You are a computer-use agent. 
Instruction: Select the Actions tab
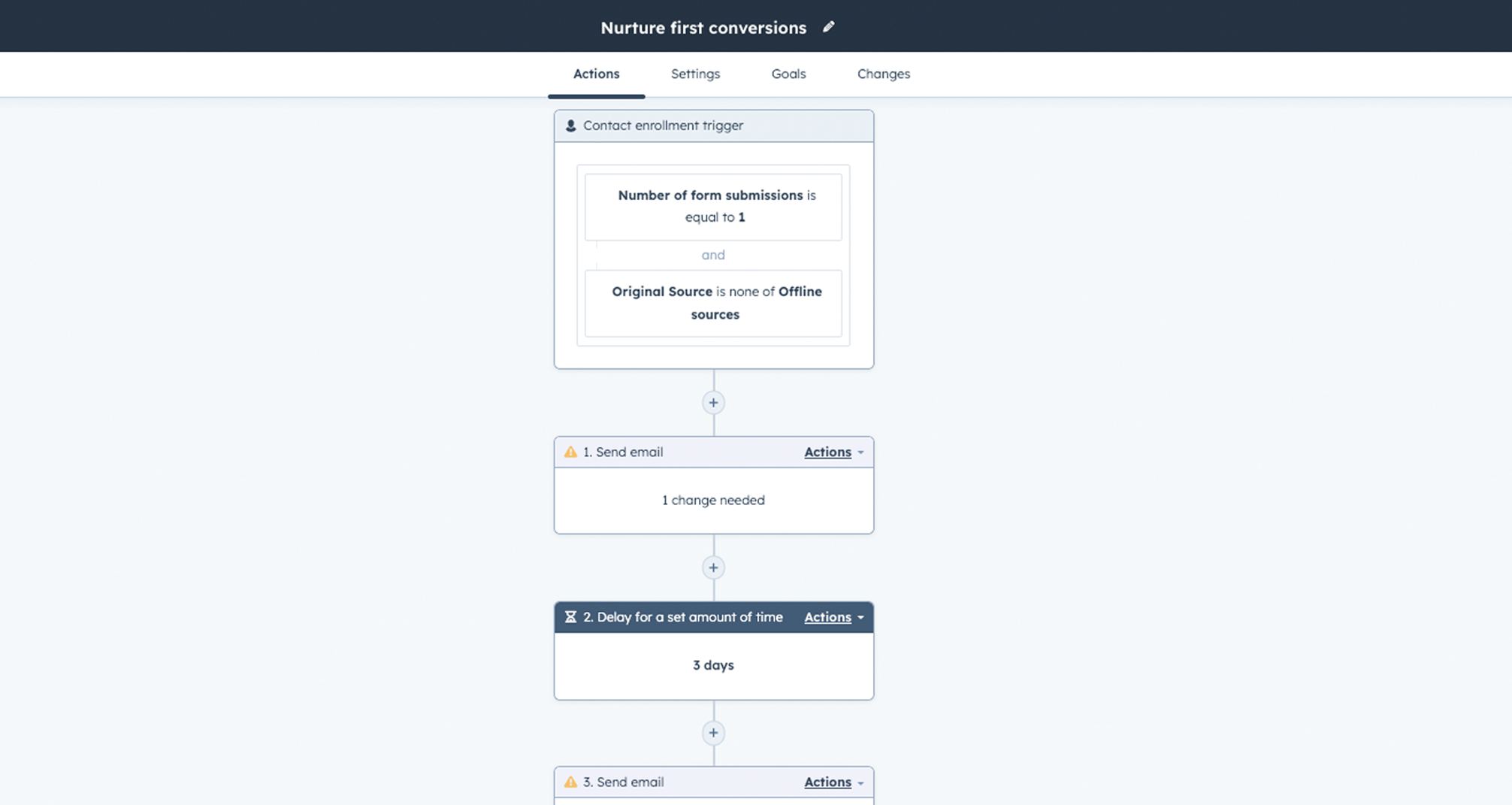coord(596,74)
